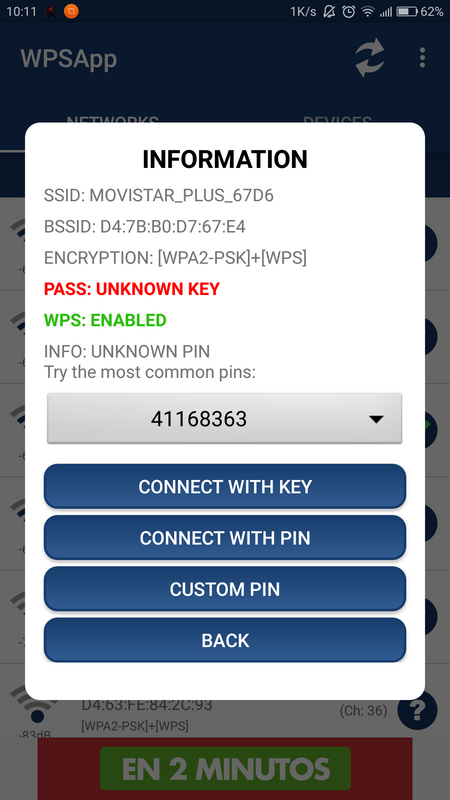The height and width of the screenshot is (800, 450).
Task: Tap the refresh networks icon
Action: tap(370, 58)
